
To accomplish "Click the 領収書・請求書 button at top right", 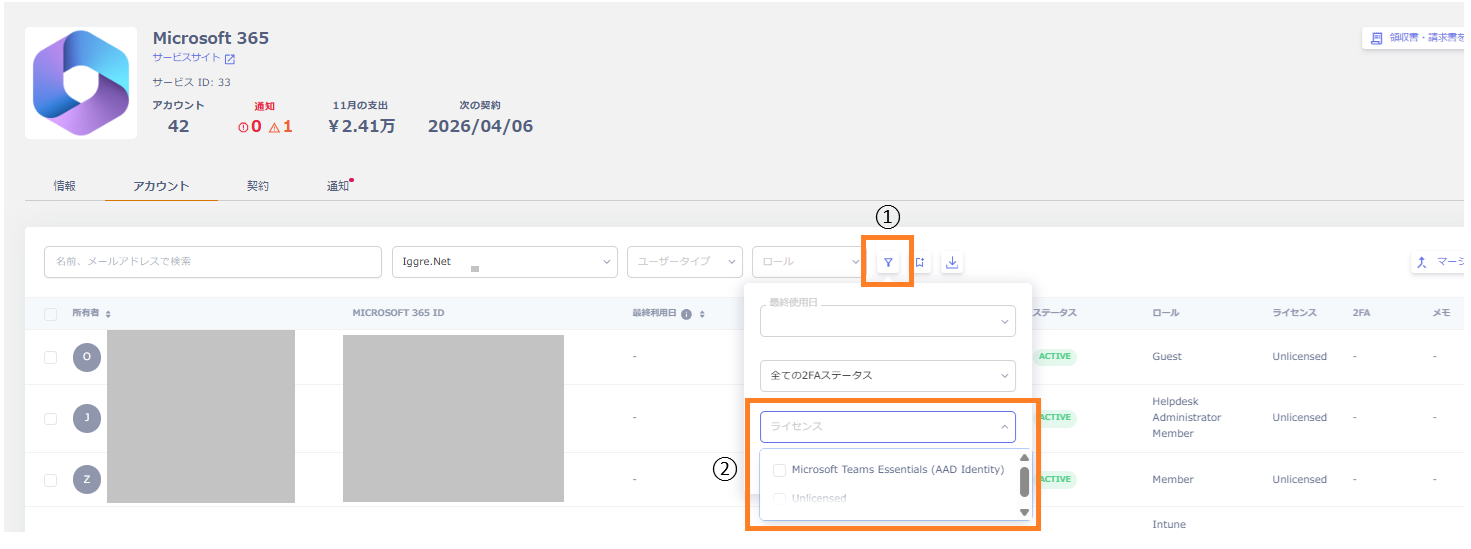I will pos(1416,38).
